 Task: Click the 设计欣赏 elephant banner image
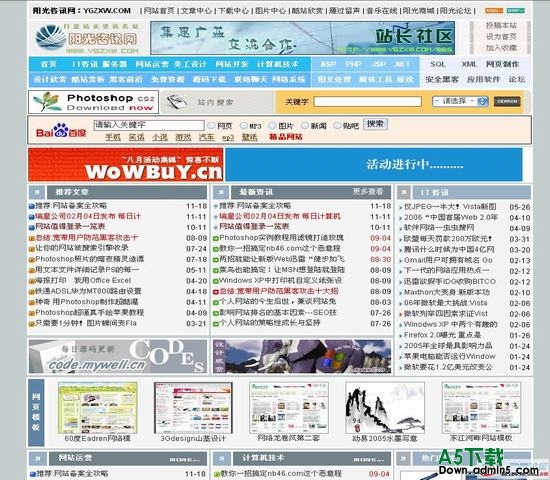coord(302,356)
